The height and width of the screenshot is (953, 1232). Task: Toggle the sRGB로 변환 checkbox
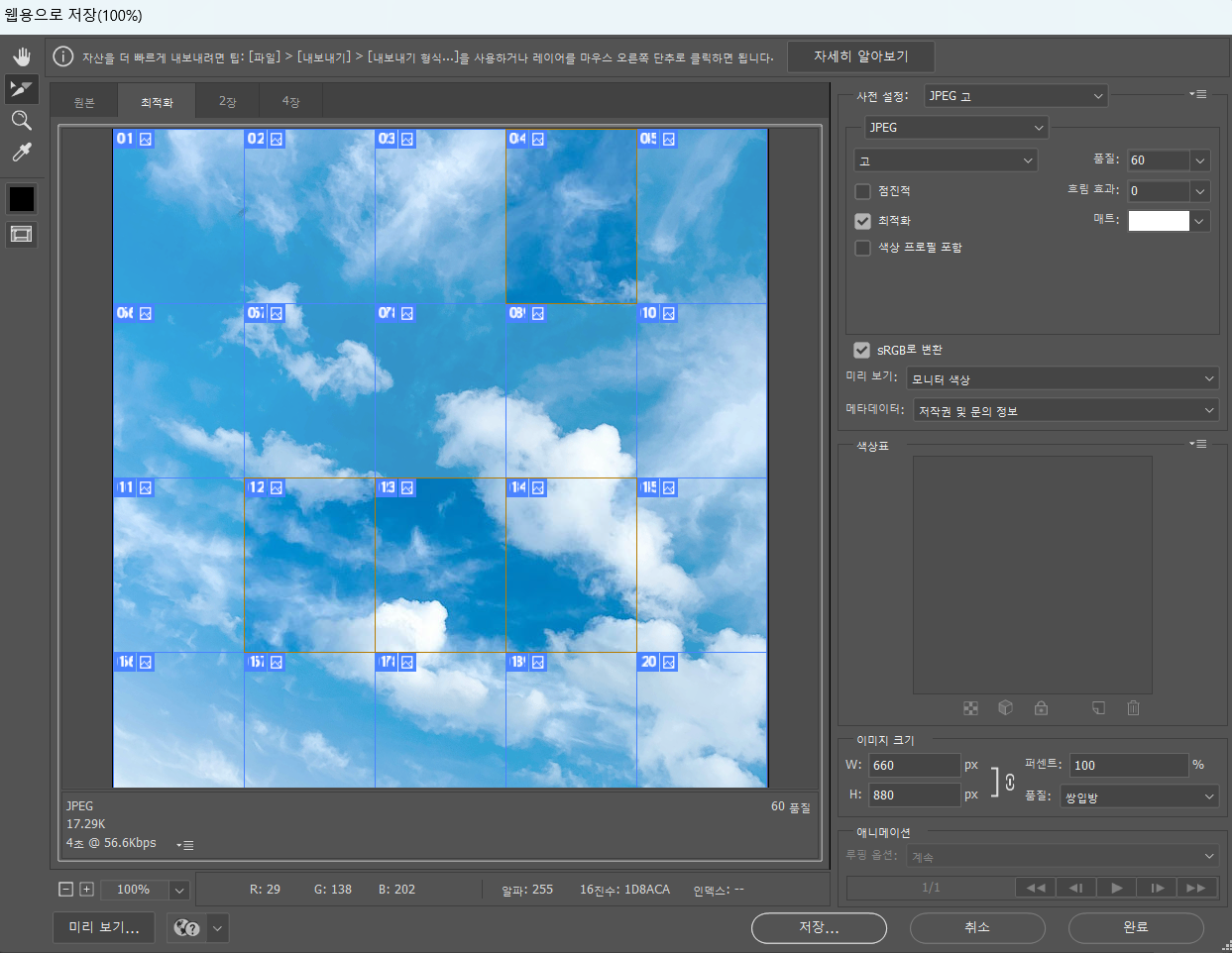coord(862,350)
